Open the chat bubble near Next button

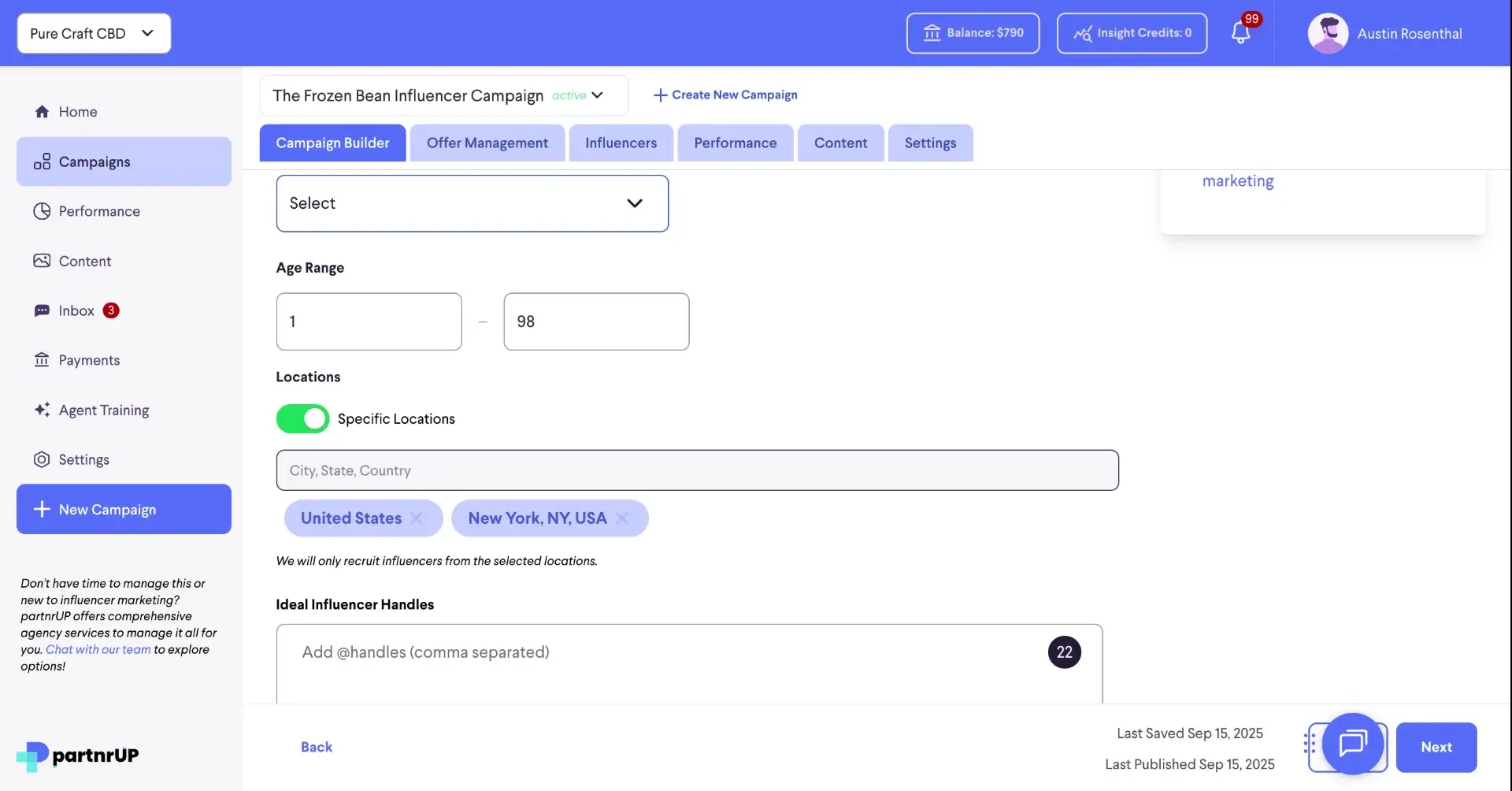(x=1353, y=745)
